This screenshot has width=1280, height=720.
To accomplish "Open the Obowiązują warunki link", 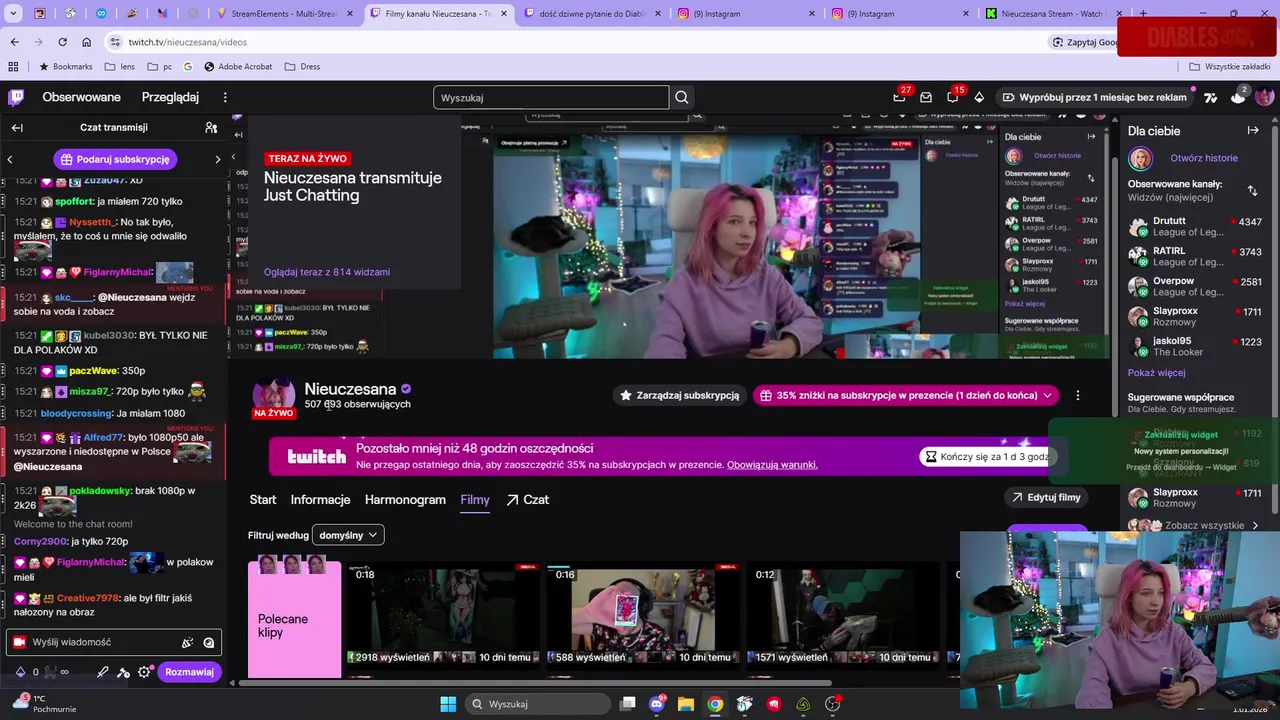I will pyautogui.click(x=772, y=465).
